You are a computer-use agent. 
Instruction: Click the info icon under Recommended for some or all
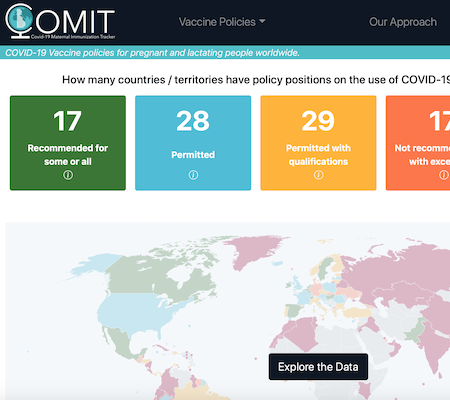pyautogui.click(x=68, y=175)
